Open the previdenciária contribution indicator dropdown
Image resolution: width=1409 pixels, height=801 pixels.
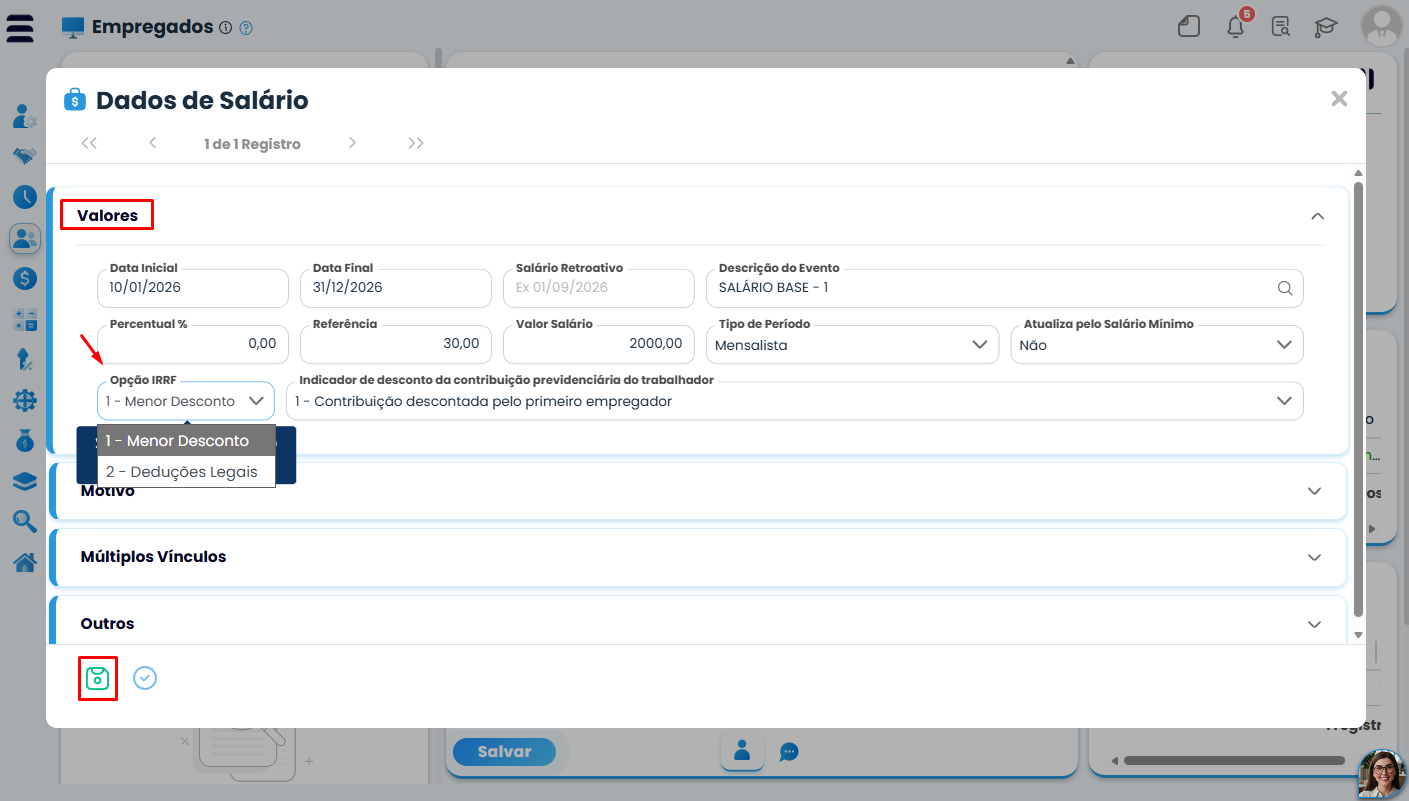[795, 400]
